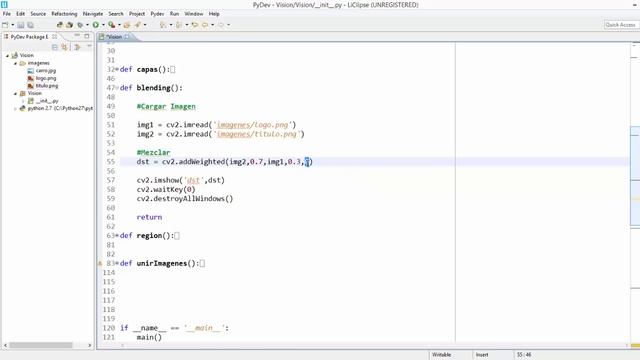Close the PyDev Package Explorer tab
Viewport: 640px width, 360px height.
pyautogui.click(x=54, y=37)
